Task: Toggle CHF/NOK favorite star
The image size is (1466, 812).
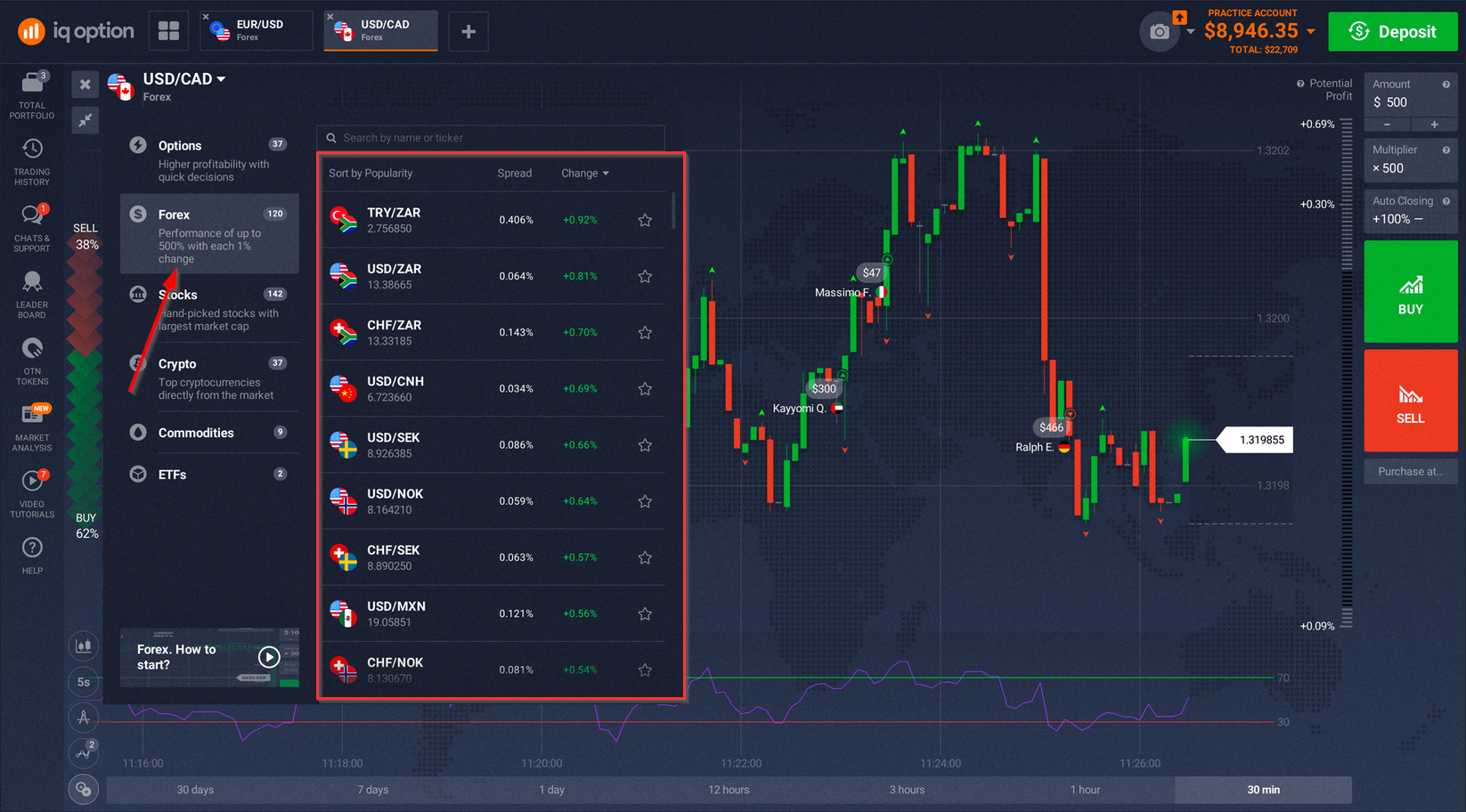Action: click(645, 670)
